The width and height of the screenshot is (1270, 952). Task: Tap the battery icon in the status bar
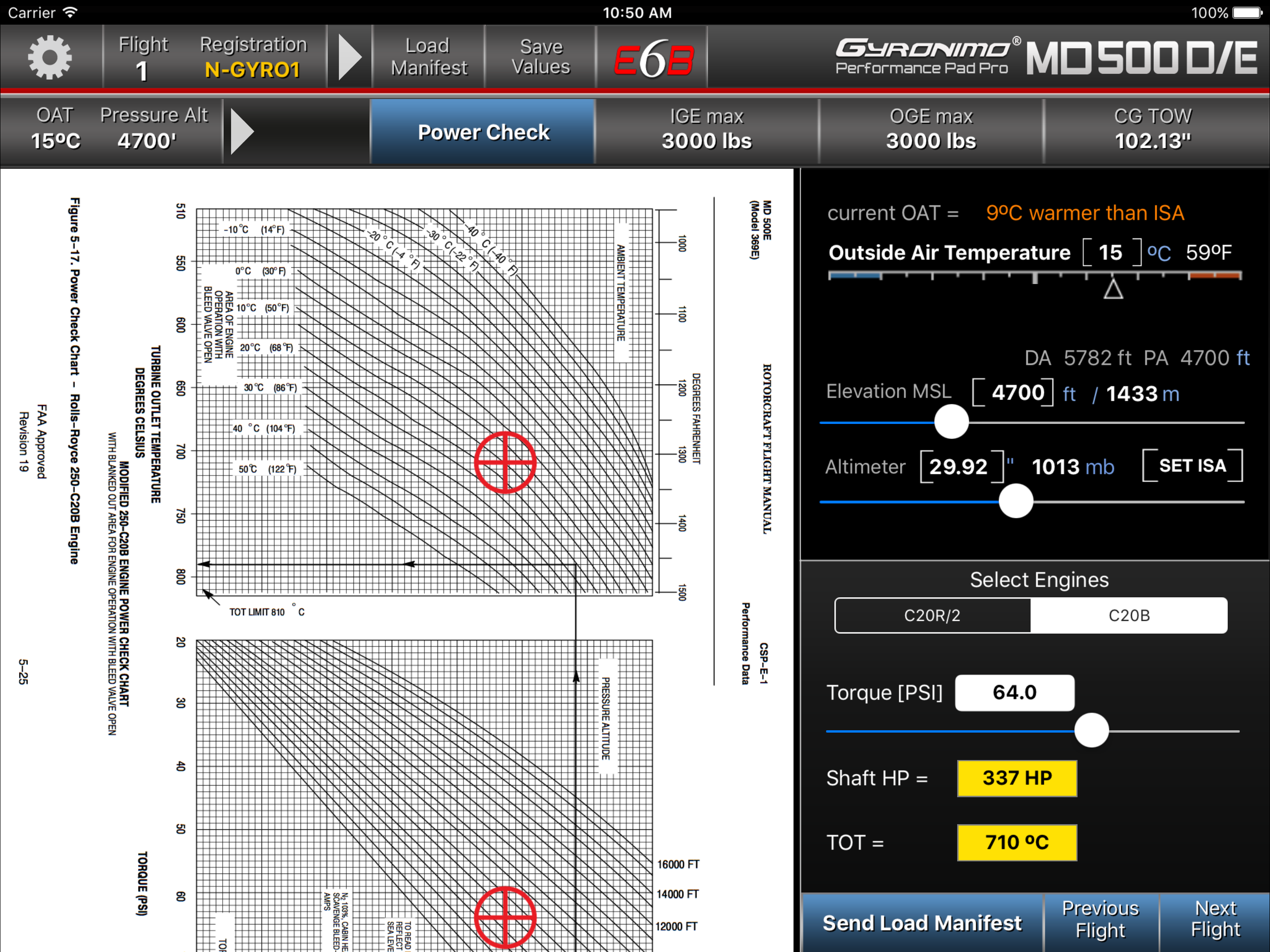[x=1247, y=13]
